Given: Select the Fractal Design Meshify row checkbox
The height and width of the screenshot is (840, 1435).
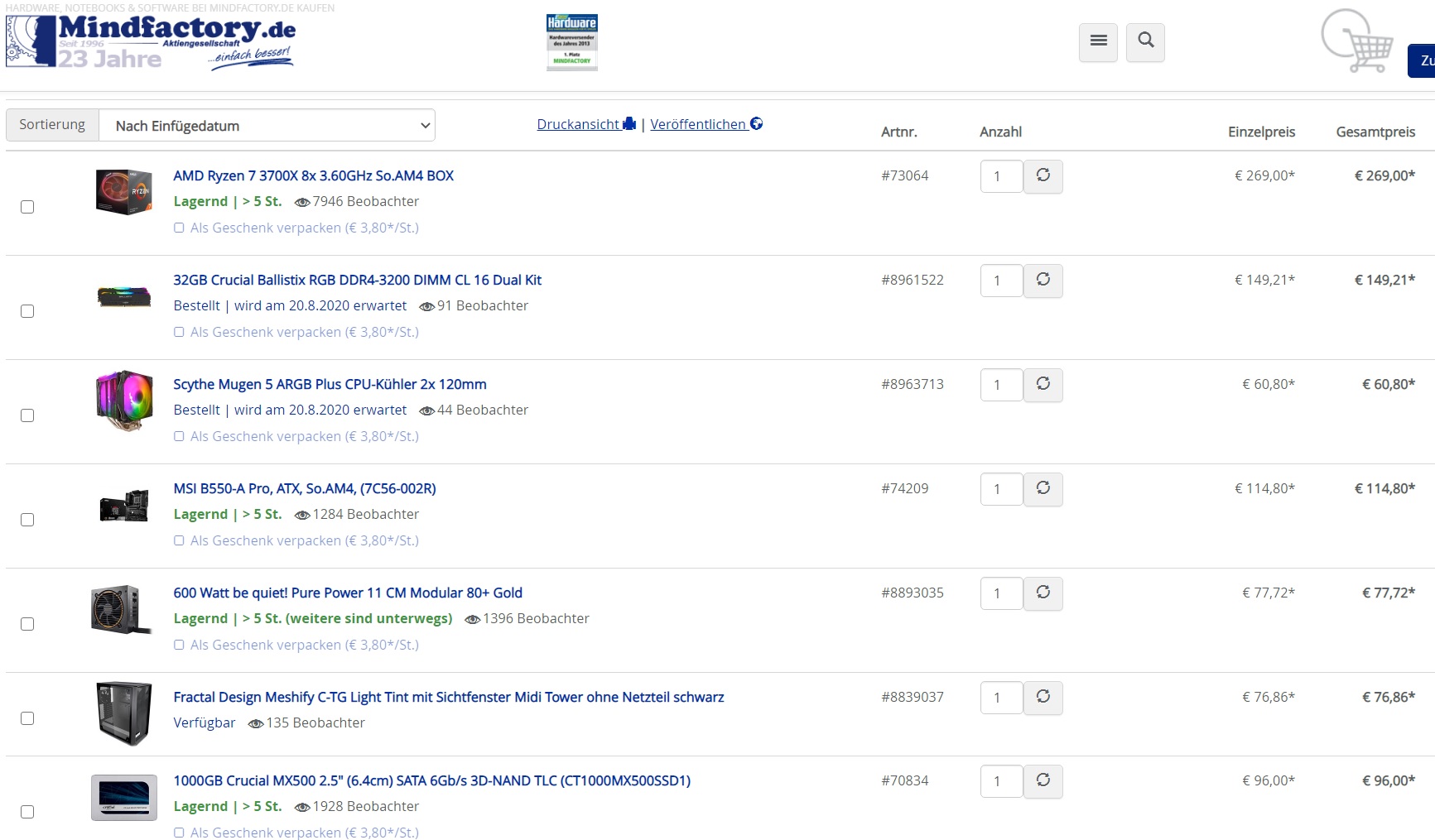Looking at the screenshot, I should tap(27, 718).
